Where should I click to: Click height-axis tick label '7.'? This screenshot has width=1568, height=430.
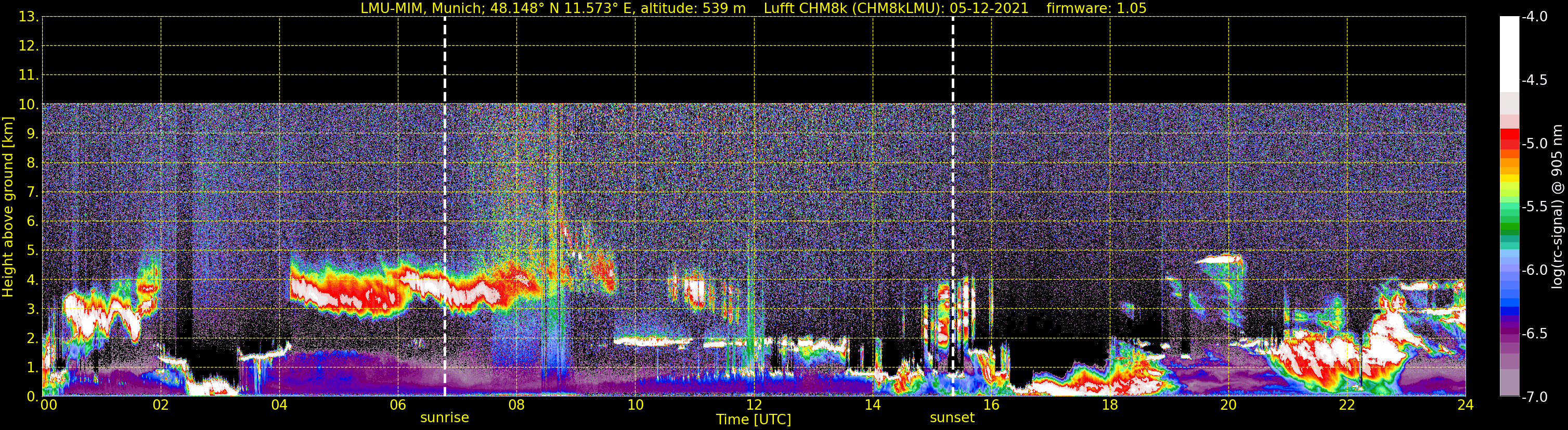coord(32,193)
